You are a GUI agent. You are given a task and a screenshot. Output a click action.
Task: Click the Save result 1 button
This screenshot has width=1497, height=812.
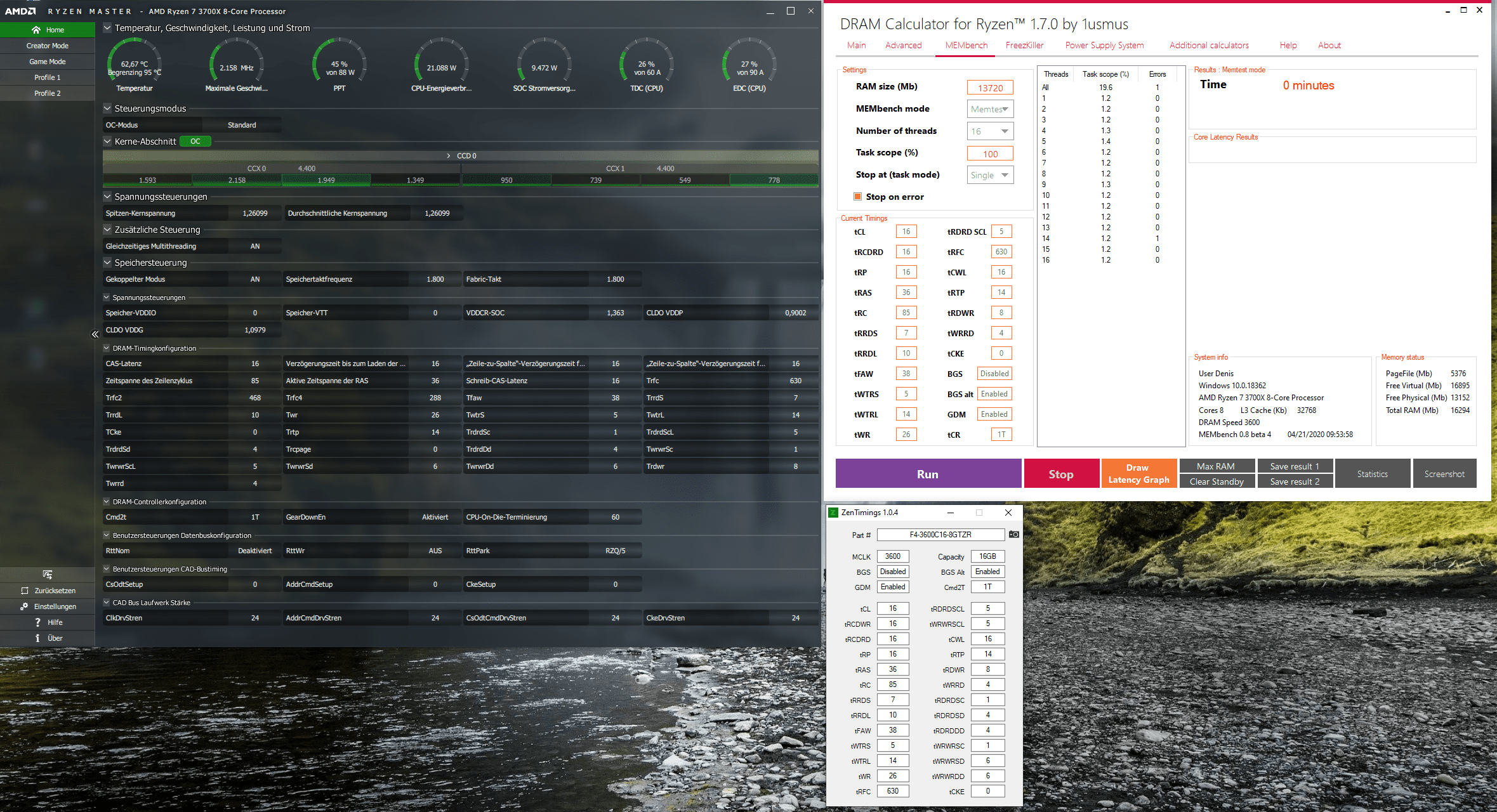point(1295,466)
